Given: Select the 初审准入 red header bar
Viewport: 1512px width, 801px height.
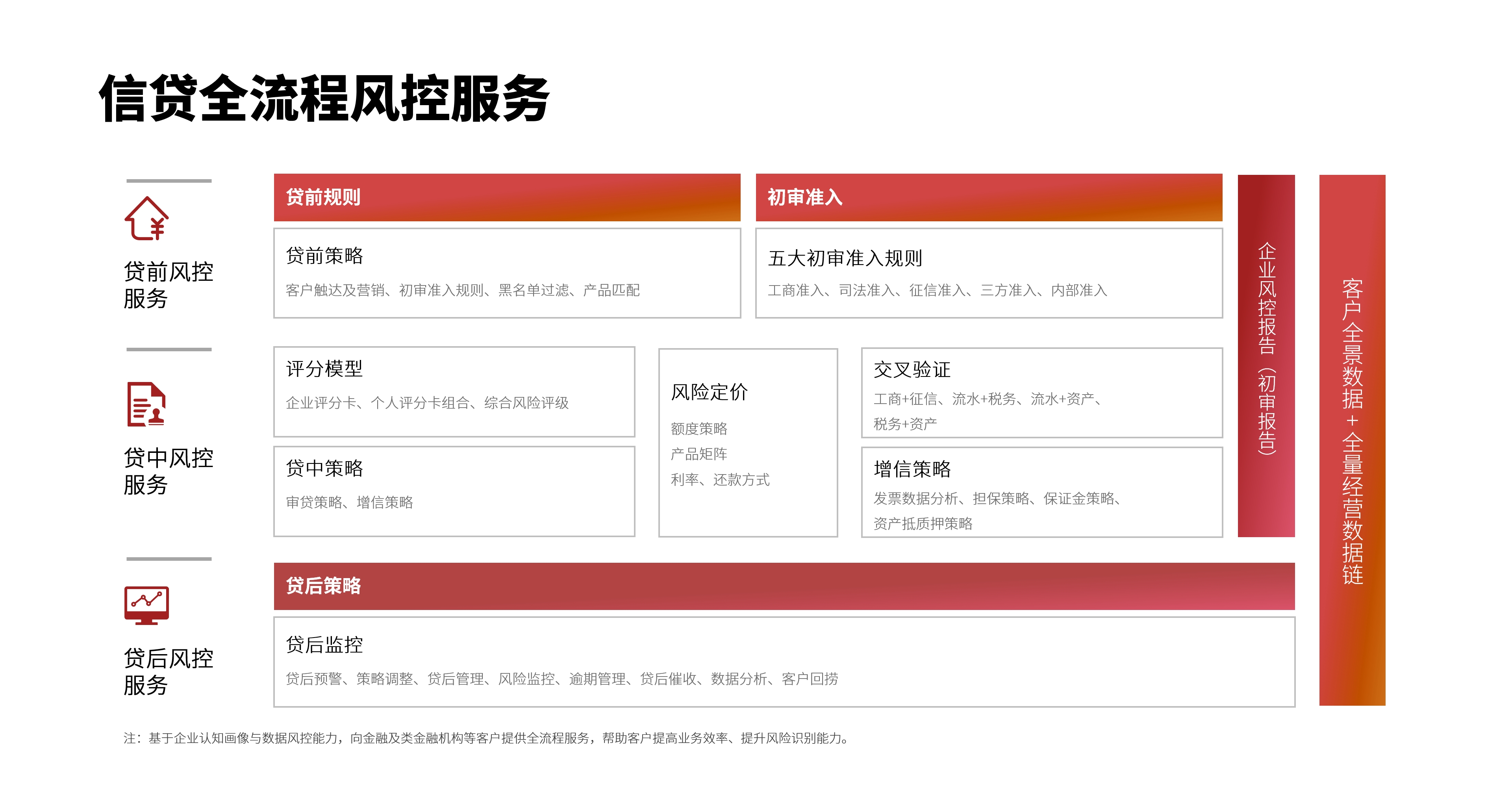Looking at the screenshot, I should (x=989, y=197).
